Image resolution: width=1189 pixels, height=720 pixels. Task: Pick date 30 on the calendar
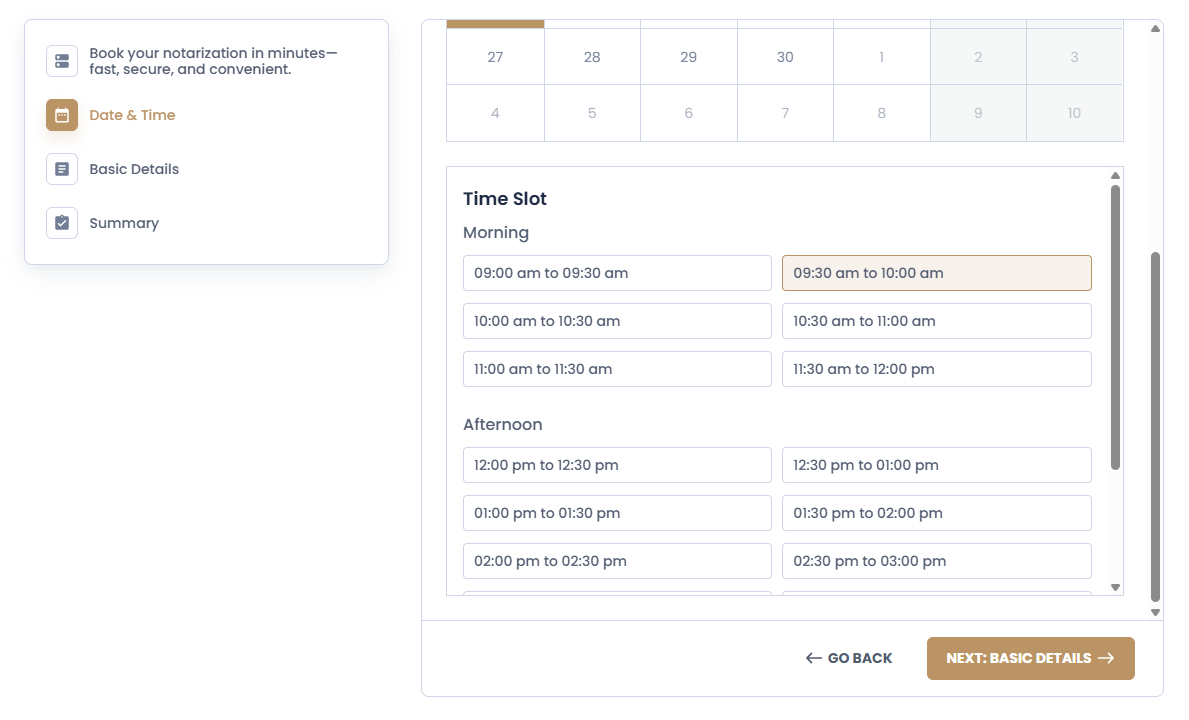[x=785, y=57]
